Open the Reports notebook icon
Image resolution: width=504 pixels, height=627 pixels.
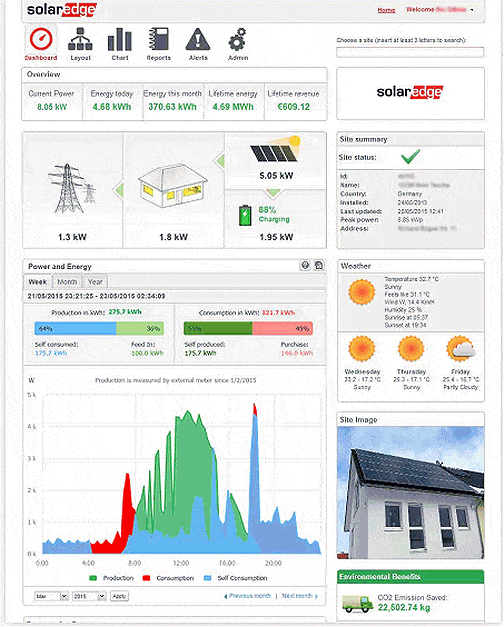coord(159,39)
